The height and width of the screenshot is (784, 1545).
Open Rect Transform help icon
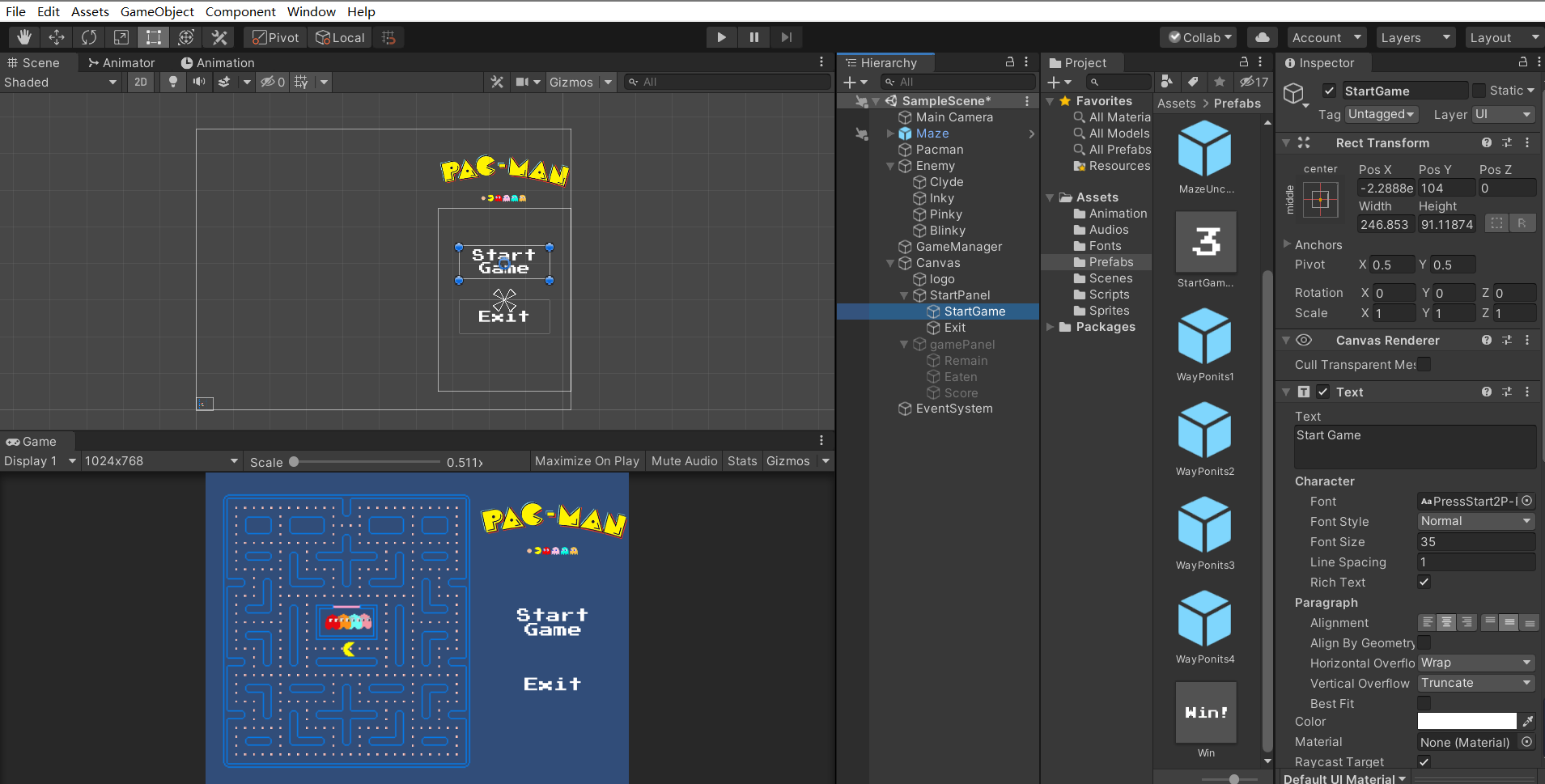pos(1487,142)
